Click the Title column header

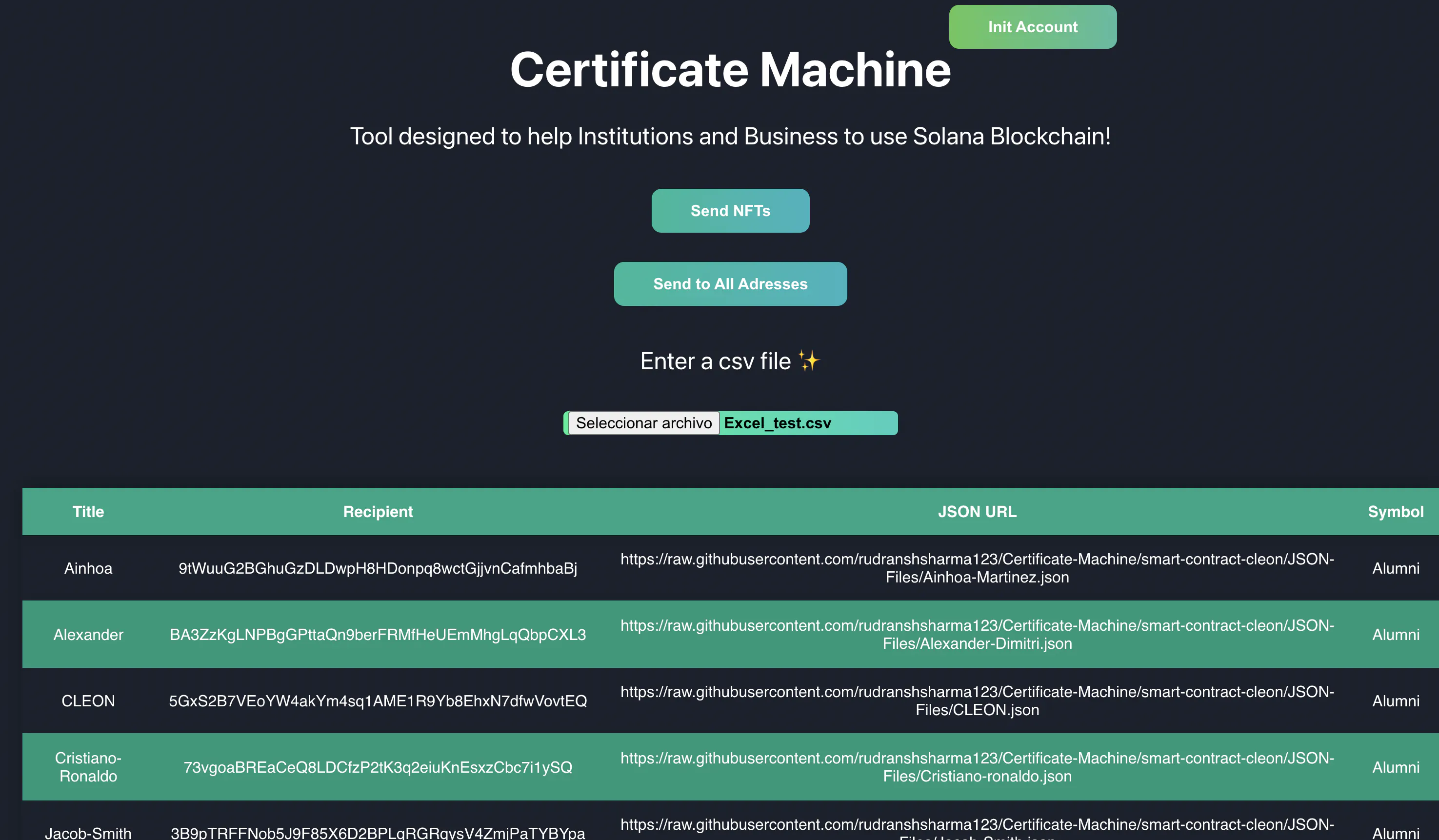point(88,512)
